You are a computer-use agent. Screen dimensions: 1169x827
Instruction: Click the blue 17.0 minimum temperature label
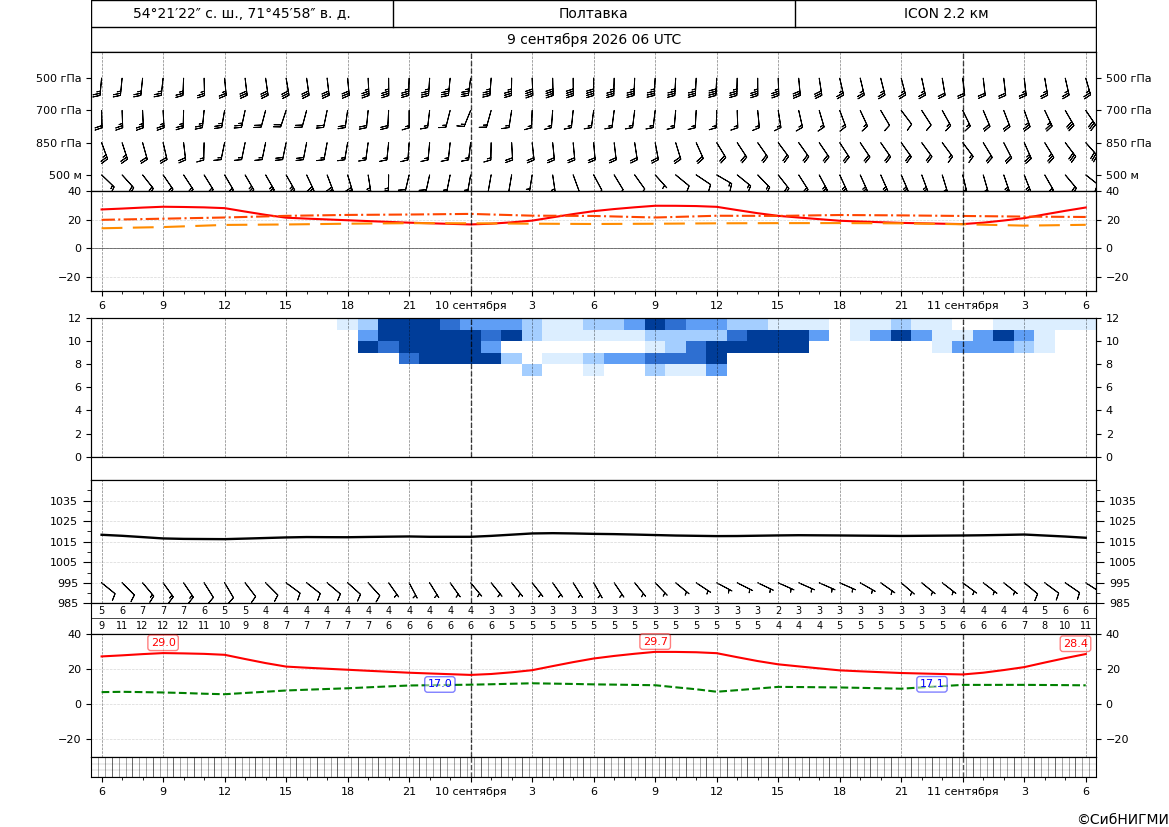point(440,684)
